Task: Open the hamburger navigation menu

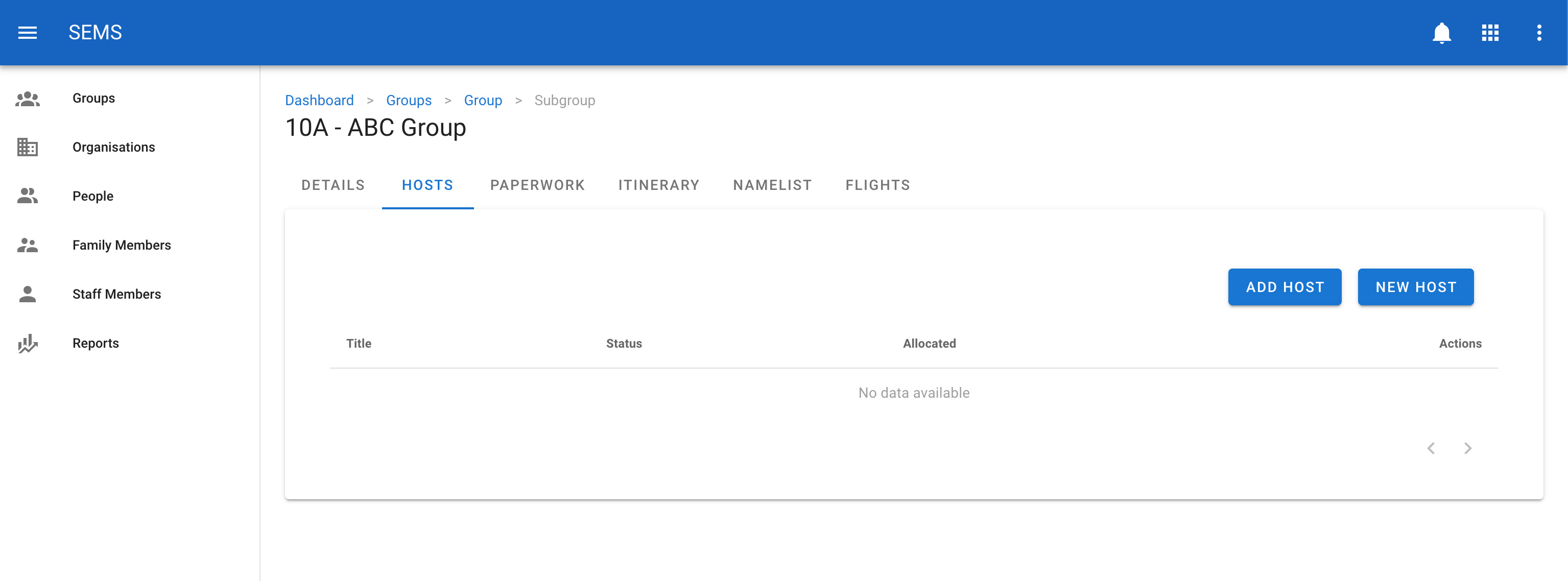Action: coord(28,32)
